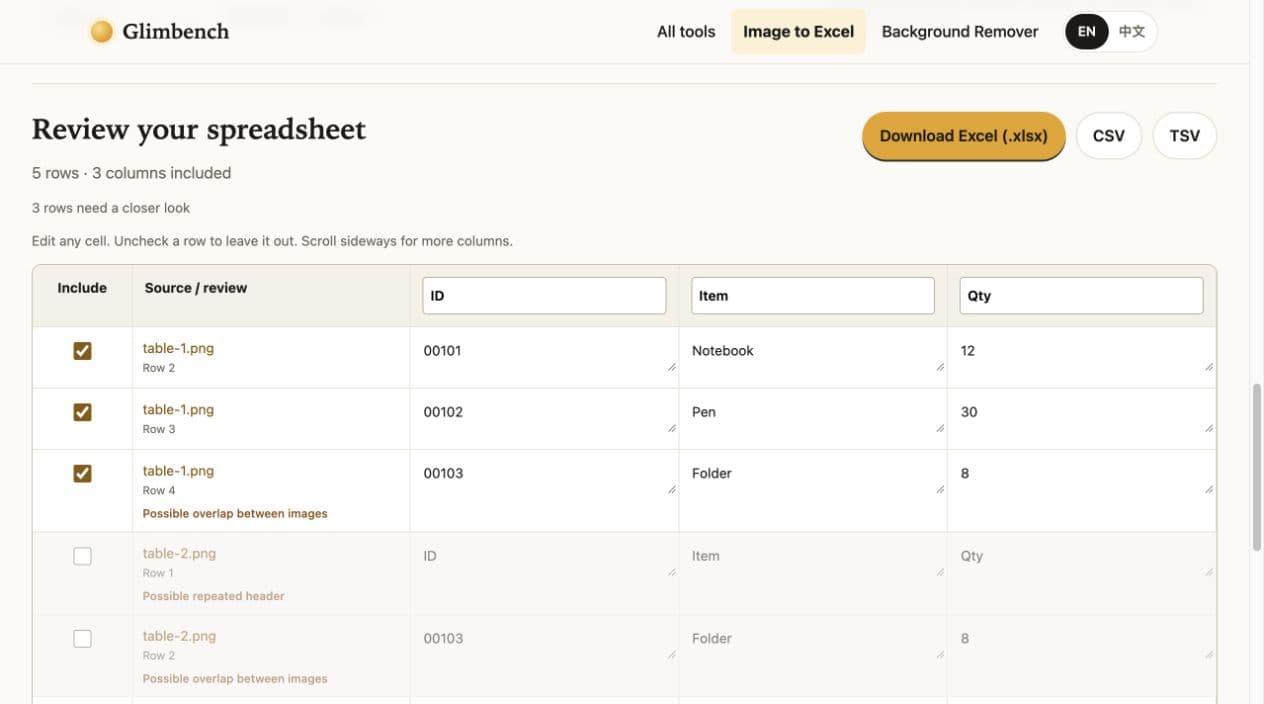Grab the resize handle of the Notebook cell
The image size is (1264, 704).
pos(940,368)
